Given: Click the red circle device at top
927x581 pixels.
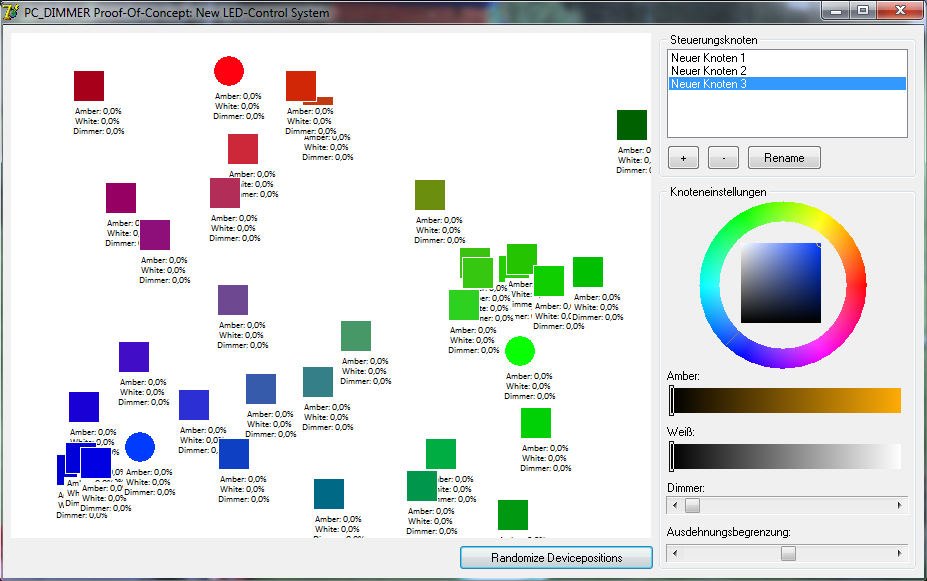Looking at the screenshot, I should click(x=229, y=71).
